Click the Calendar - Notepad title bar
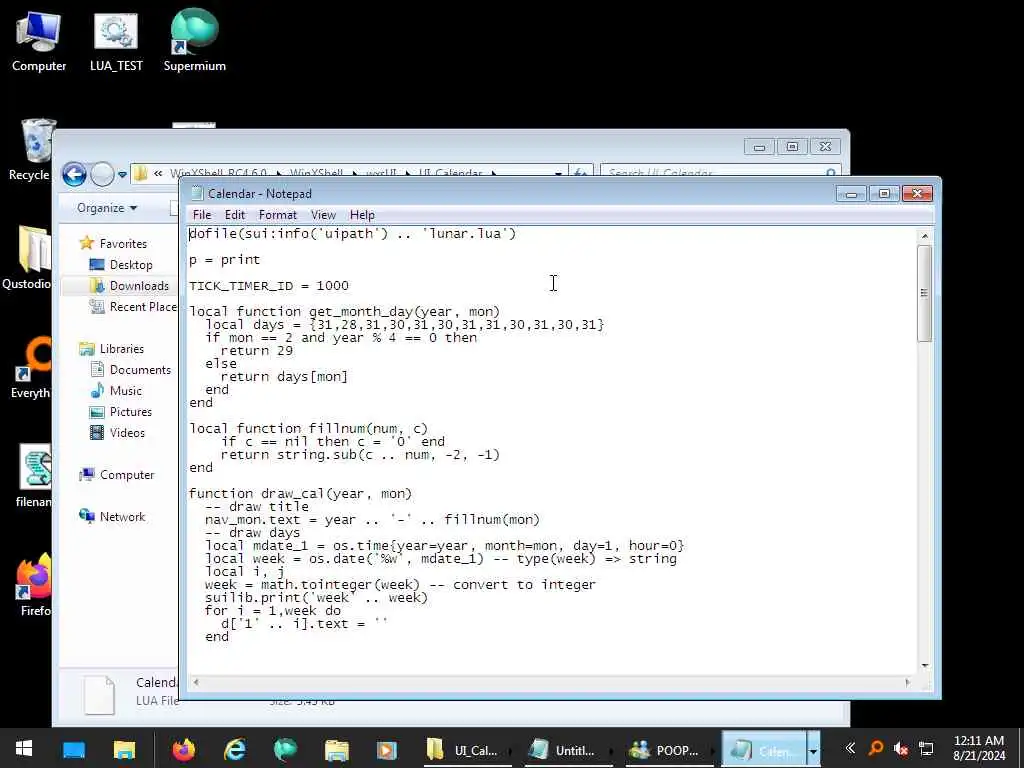Image resolution: width=1024 pixels, height=768 pixels. pyautogui.click(x=509, y=193)
